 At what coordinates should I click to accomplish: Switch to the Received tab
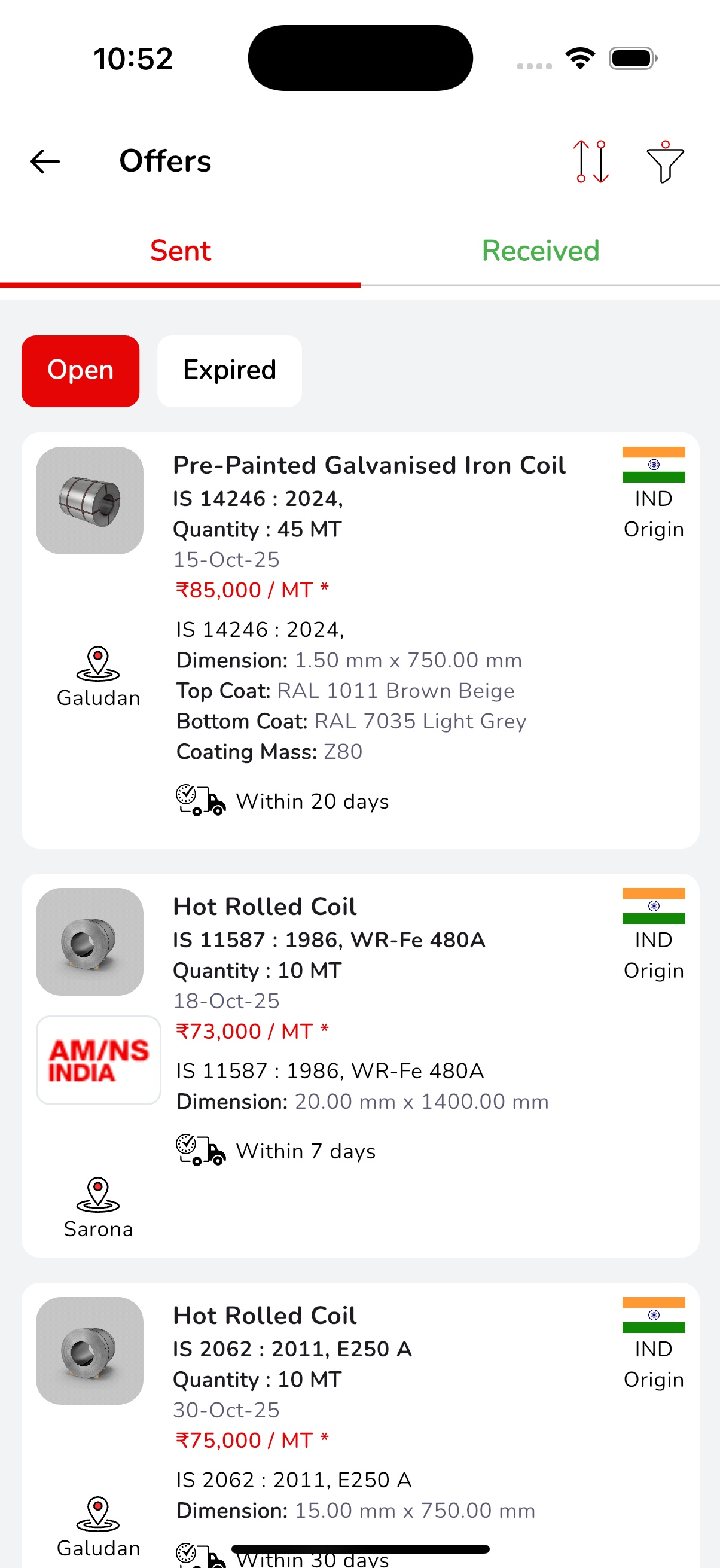tap(540, 251)
